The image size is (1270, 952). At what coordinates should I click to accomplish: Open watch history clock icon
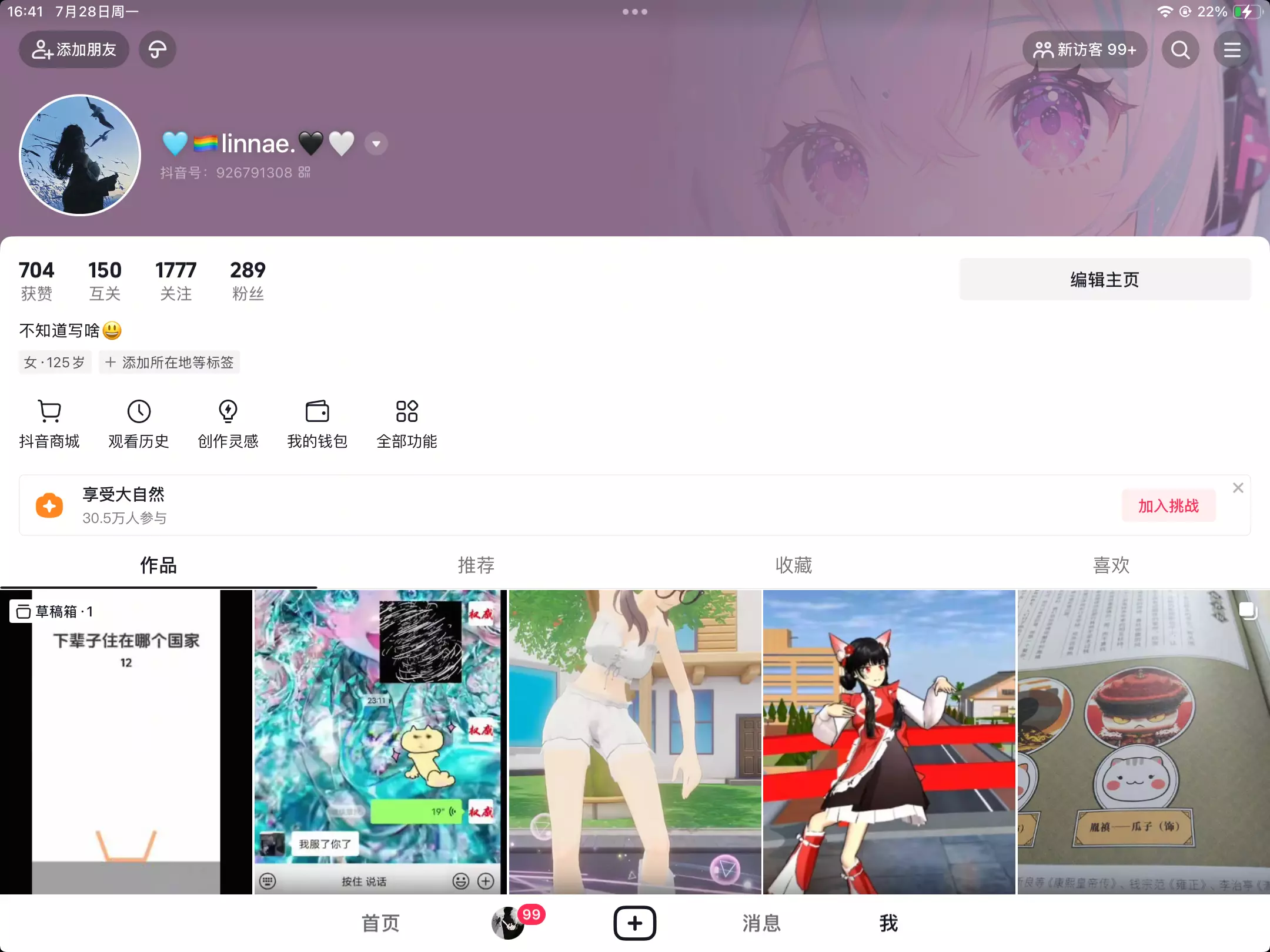click(139, 411)
